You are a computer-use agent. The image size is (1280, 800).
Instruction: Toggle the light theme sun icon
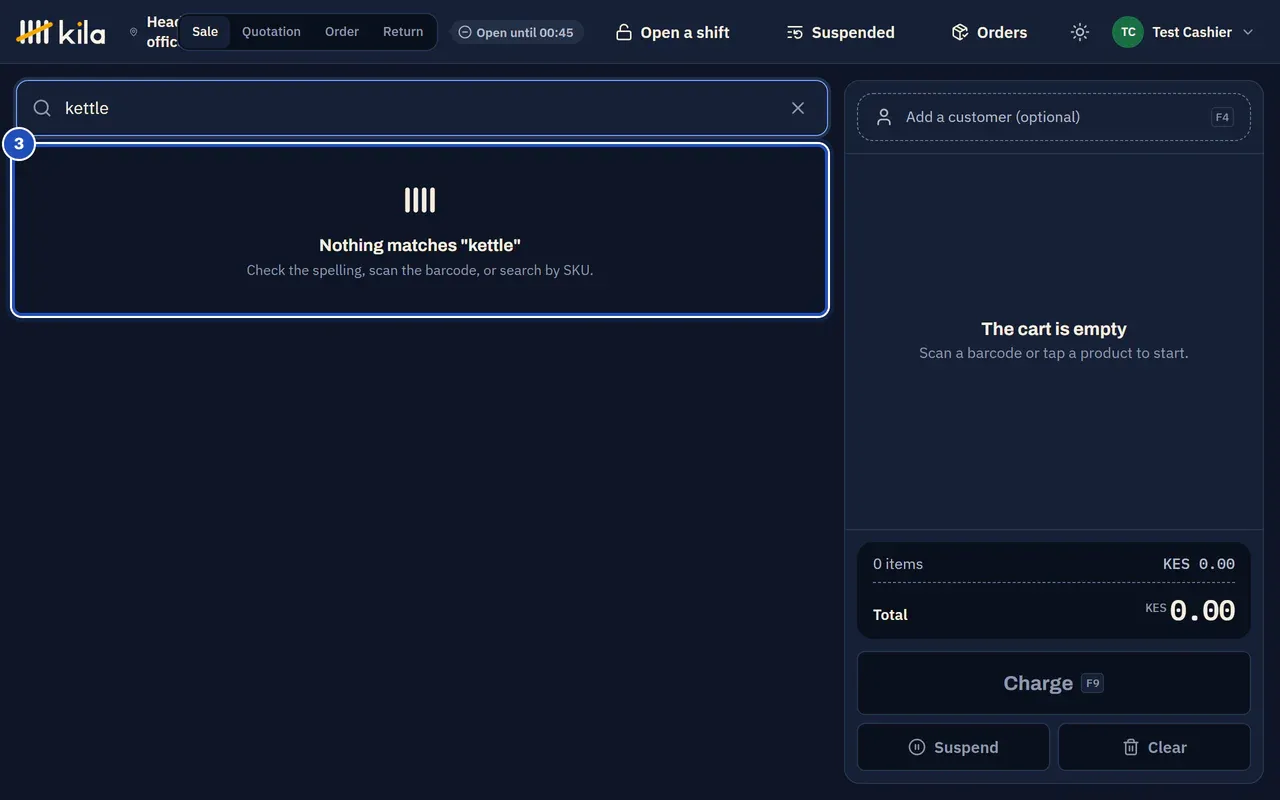[1080, 32]
